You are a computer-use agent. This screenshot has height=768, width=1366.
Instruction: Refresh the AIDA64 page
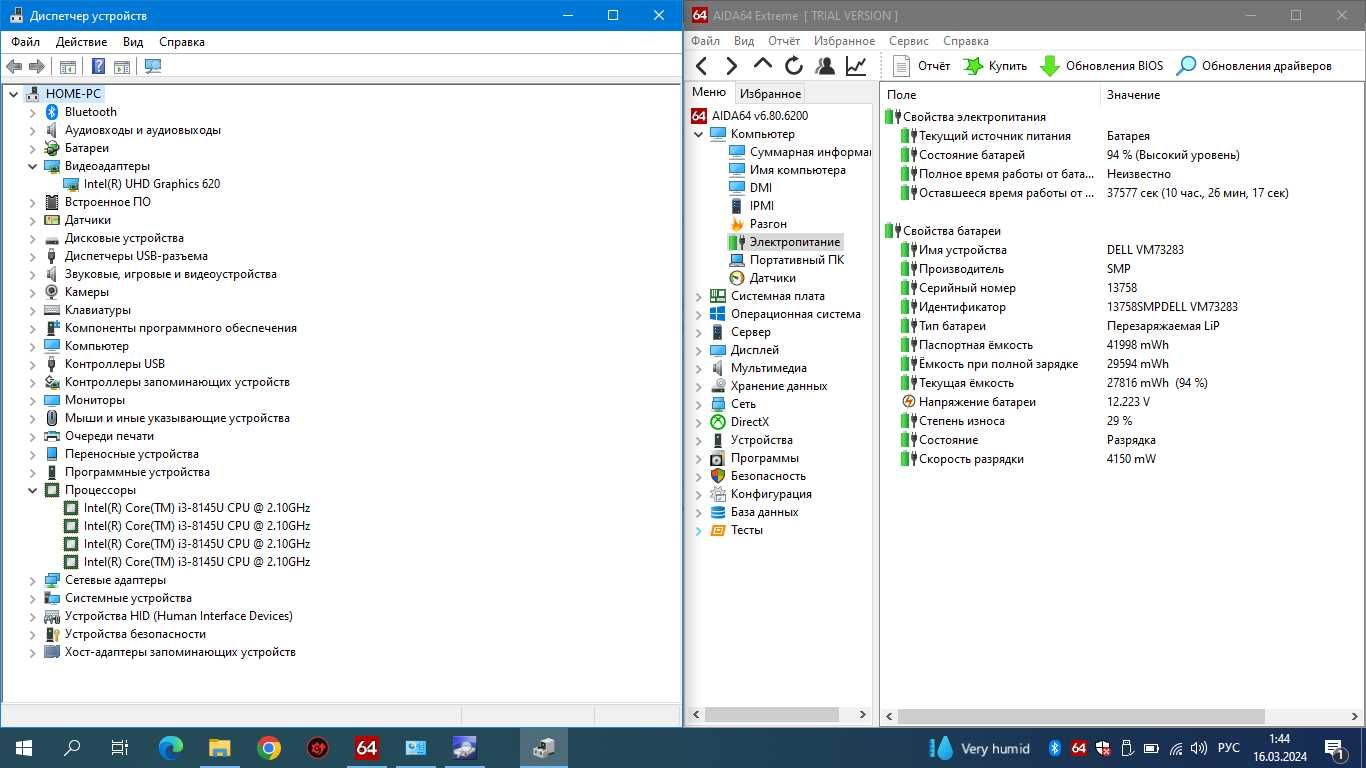click(794, 66)
